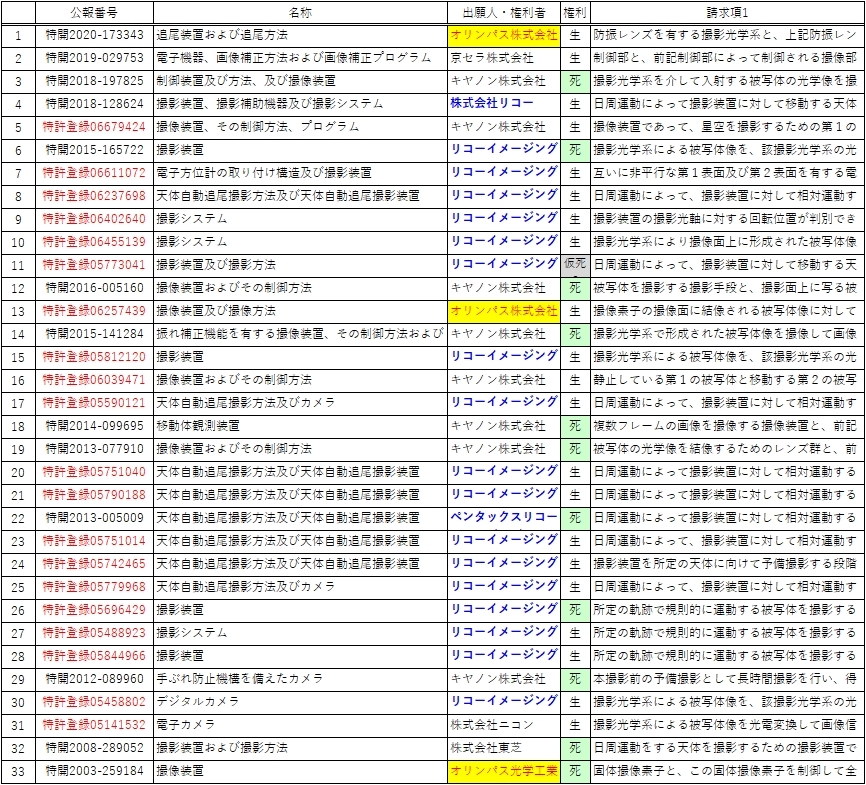Click cell 特開2013-005009
Viewport: 866px width, 785px height.
point(94,518)
